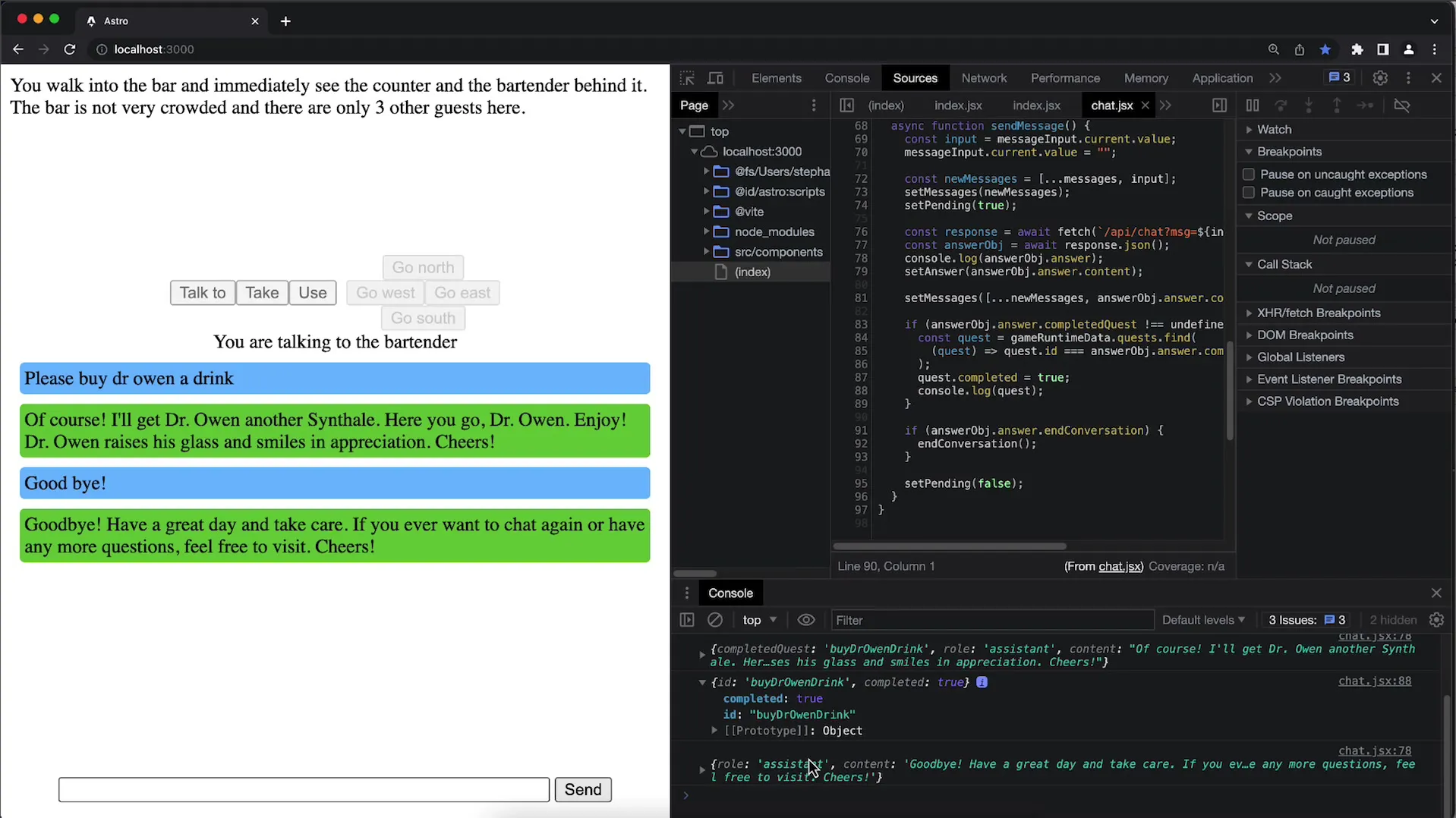Expand Global Listeners section
1456x818 pixels.
click(x=1250, y=357)
